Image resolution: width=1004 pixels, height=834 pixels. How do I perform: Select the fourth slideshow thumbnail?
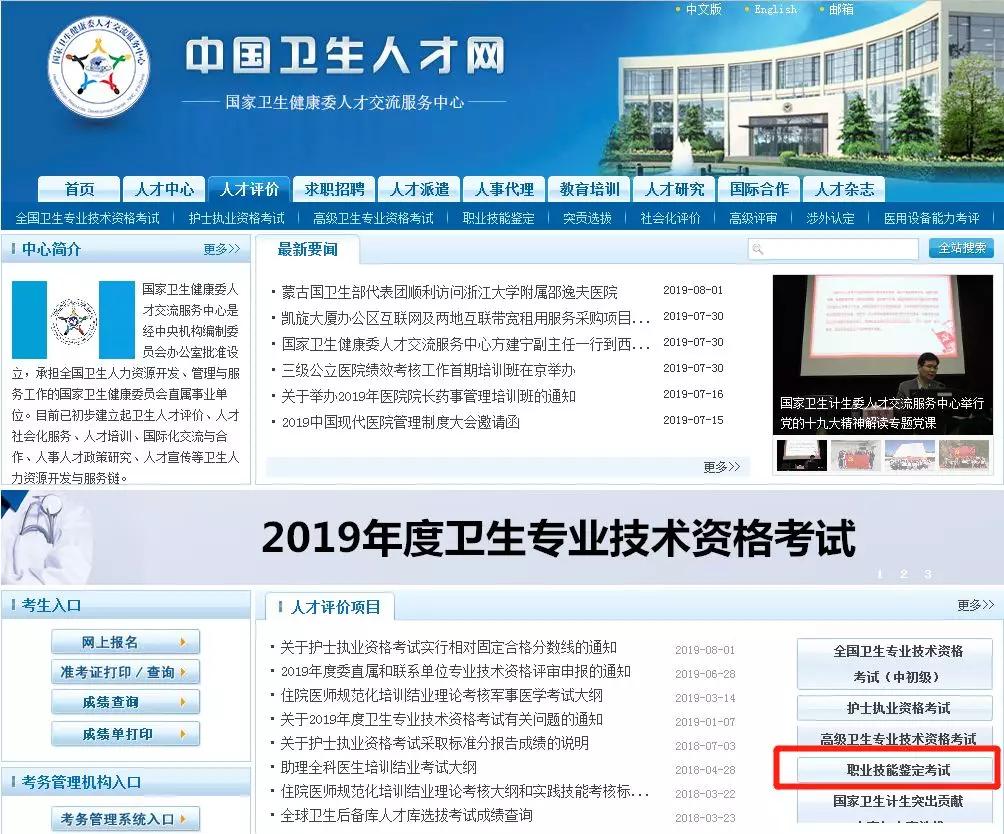(964, 456)
